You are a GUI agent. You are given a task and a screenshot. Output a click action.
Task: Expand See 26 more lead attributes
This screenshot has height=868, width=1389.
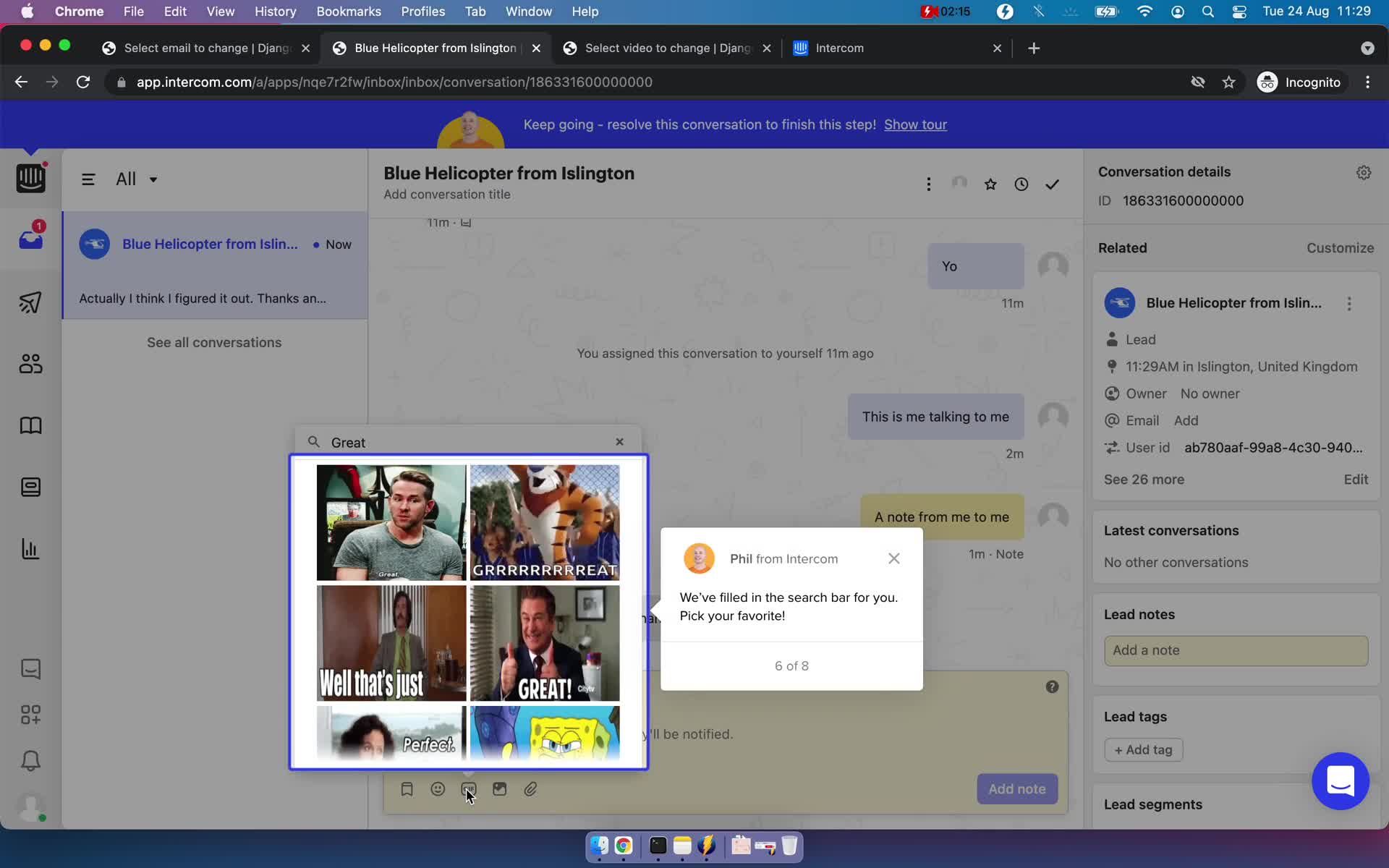(x=1144, y=480)
